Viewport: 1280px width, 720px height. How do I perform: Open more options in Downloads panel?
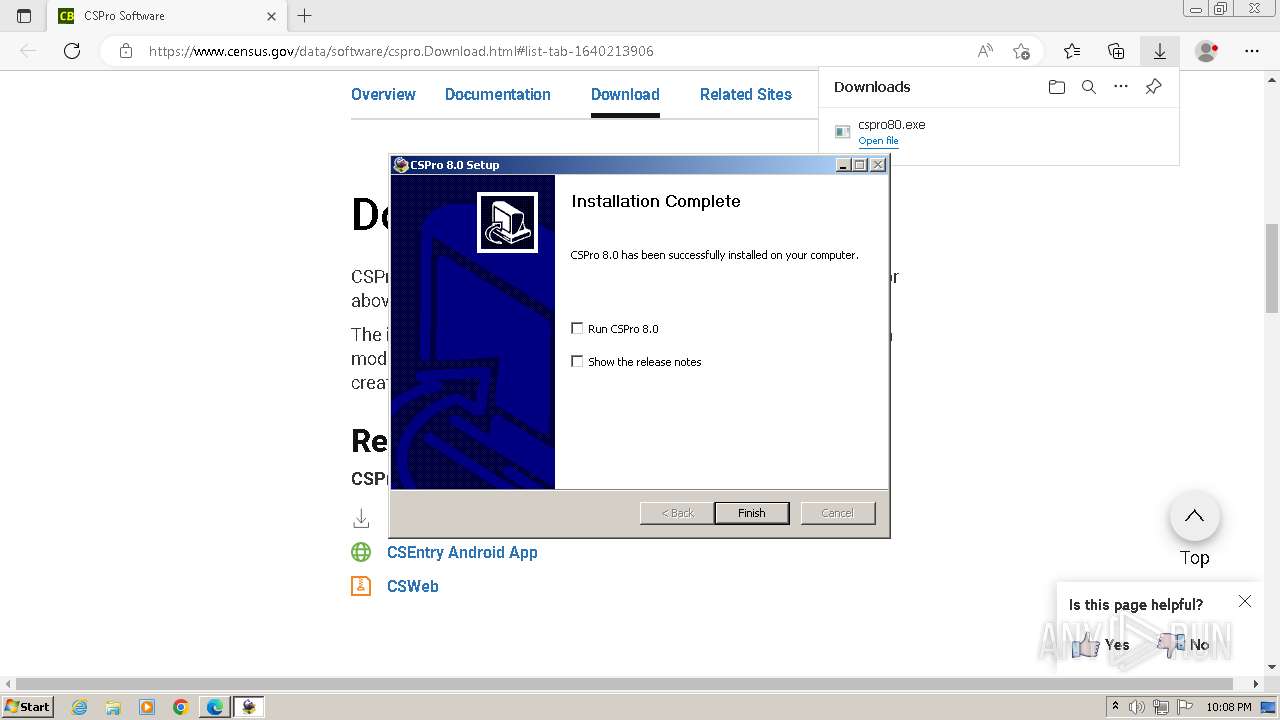[1121, 87]
